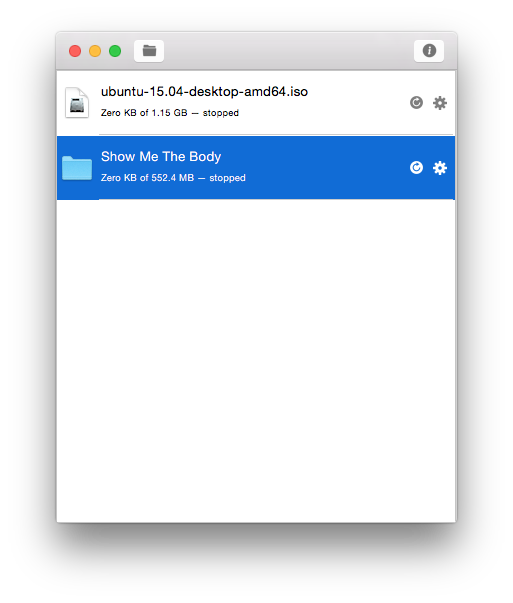Close the window with the red button

(x=75, y=51)
